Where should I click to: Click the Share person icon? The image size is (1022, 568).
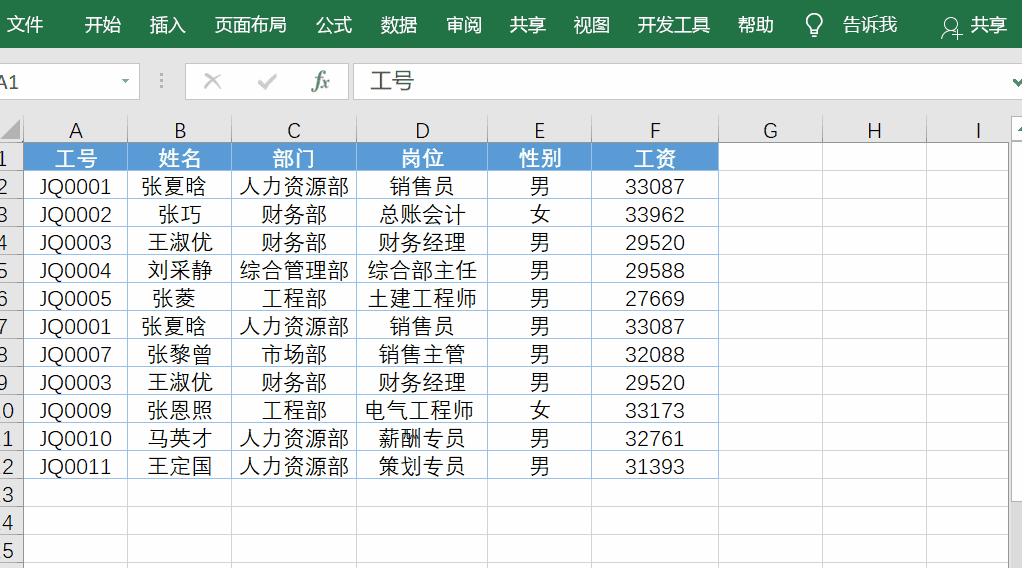(x=951, y=27)
